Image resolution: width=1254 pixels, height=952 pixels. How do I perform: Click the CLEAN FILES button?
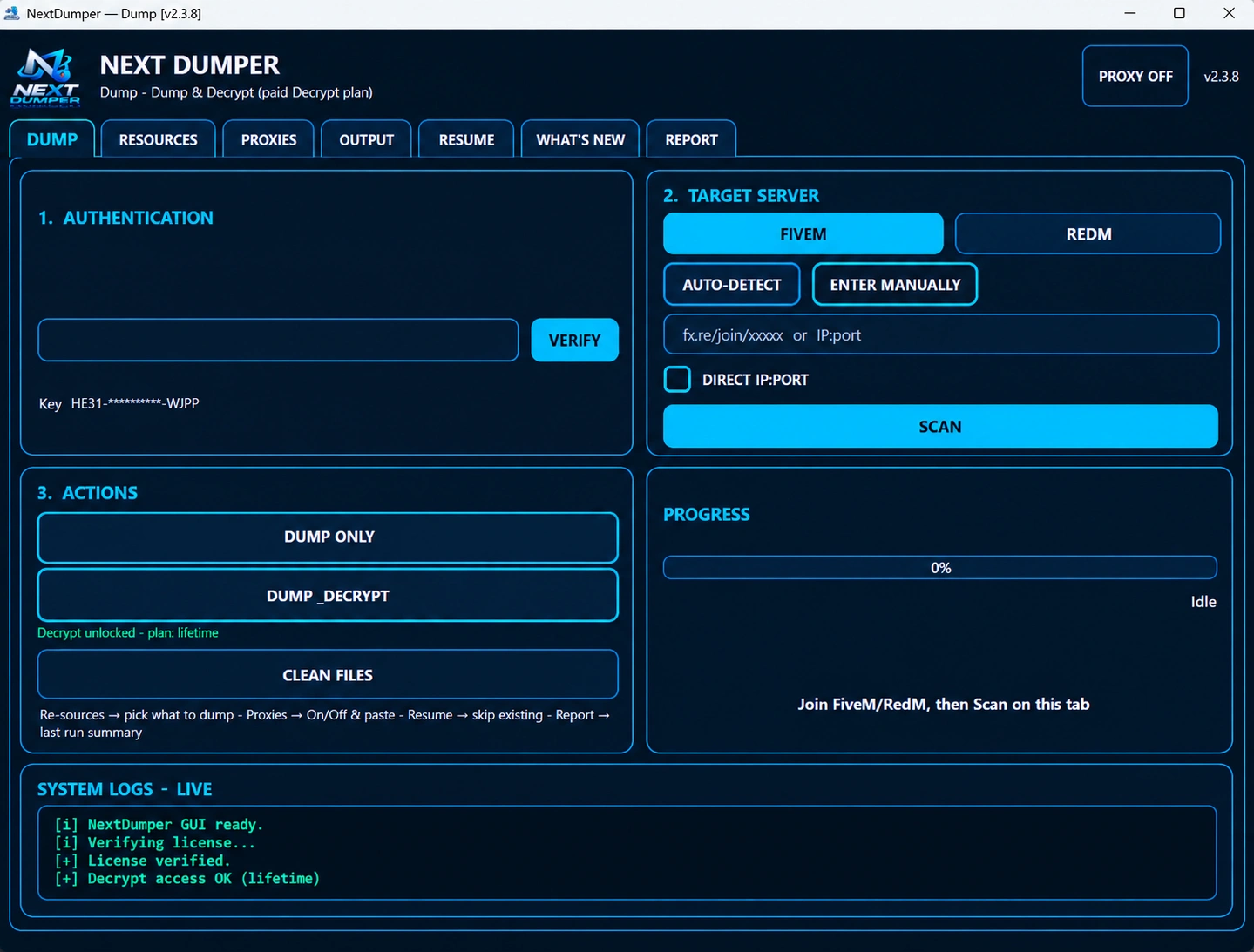point(328,674)
